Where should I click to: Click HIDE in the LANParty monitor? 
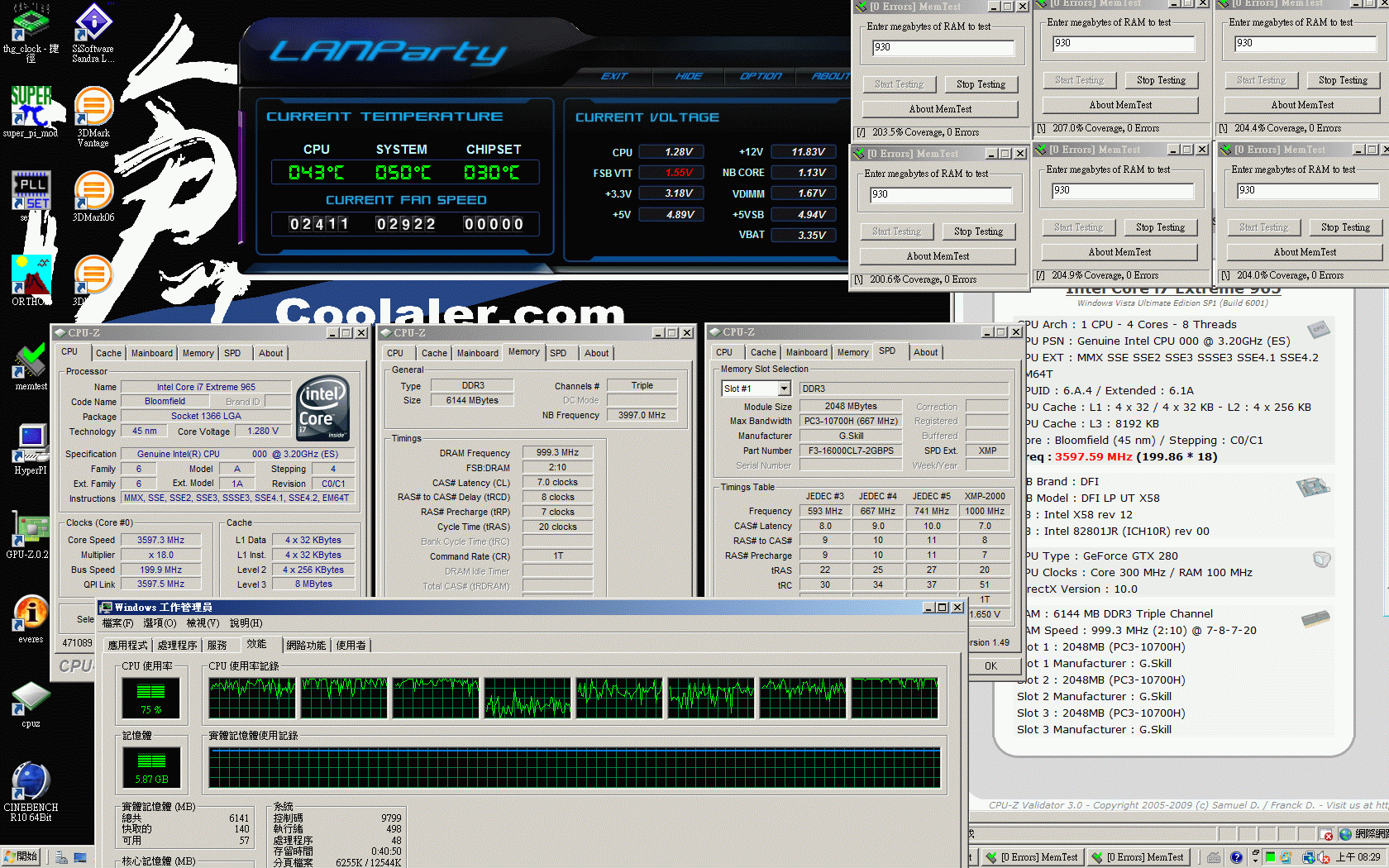689,76
